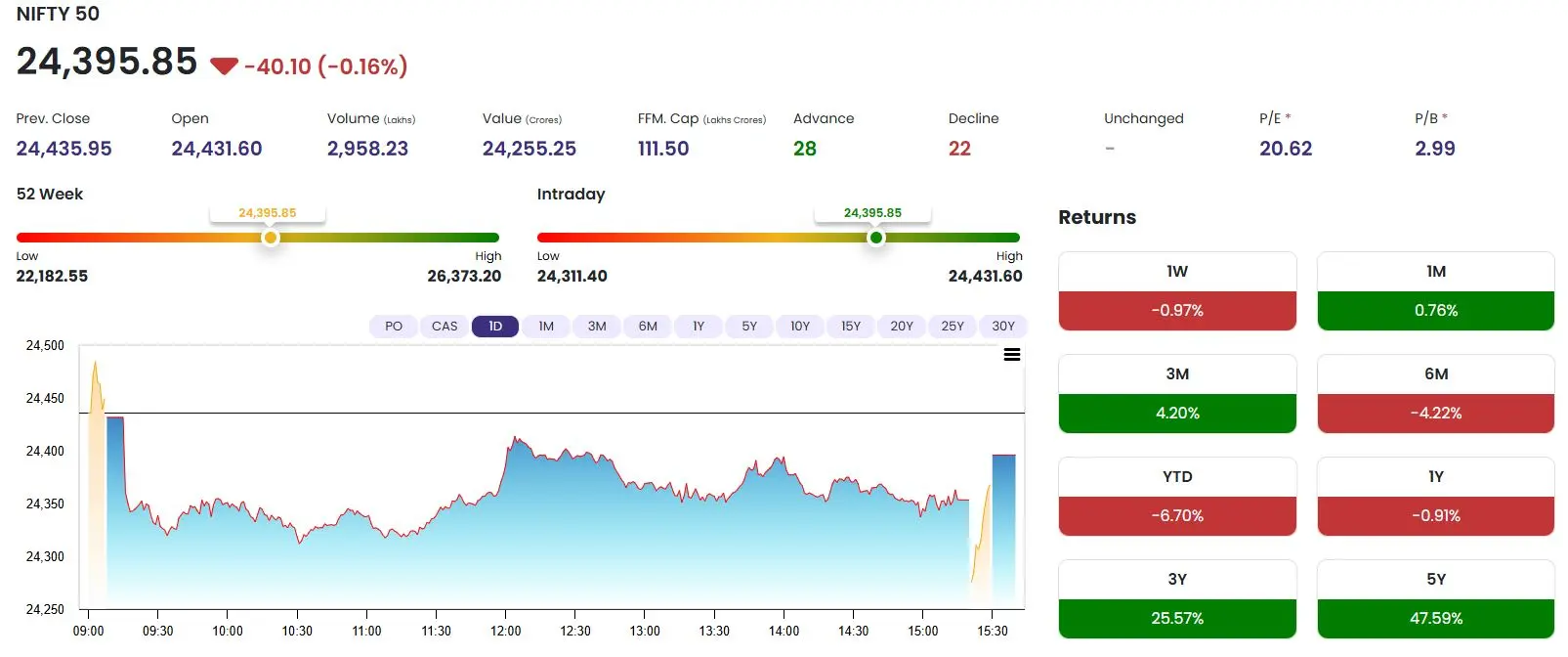
Task: Click the 3M returns card
Action: pyautogui.click(x=1177, y=394)
